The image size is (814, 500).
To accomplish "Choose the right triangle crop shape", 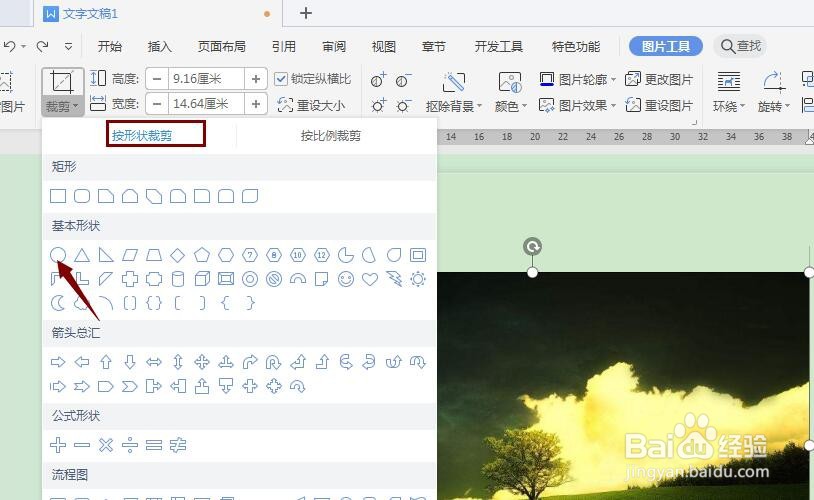I will [x=106, y=255].
